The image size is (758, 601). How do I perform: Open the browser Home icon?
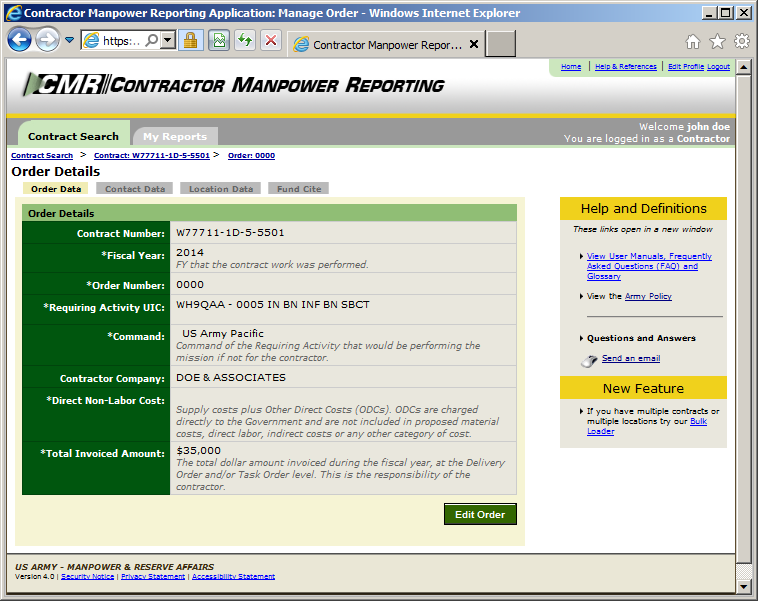693,42
